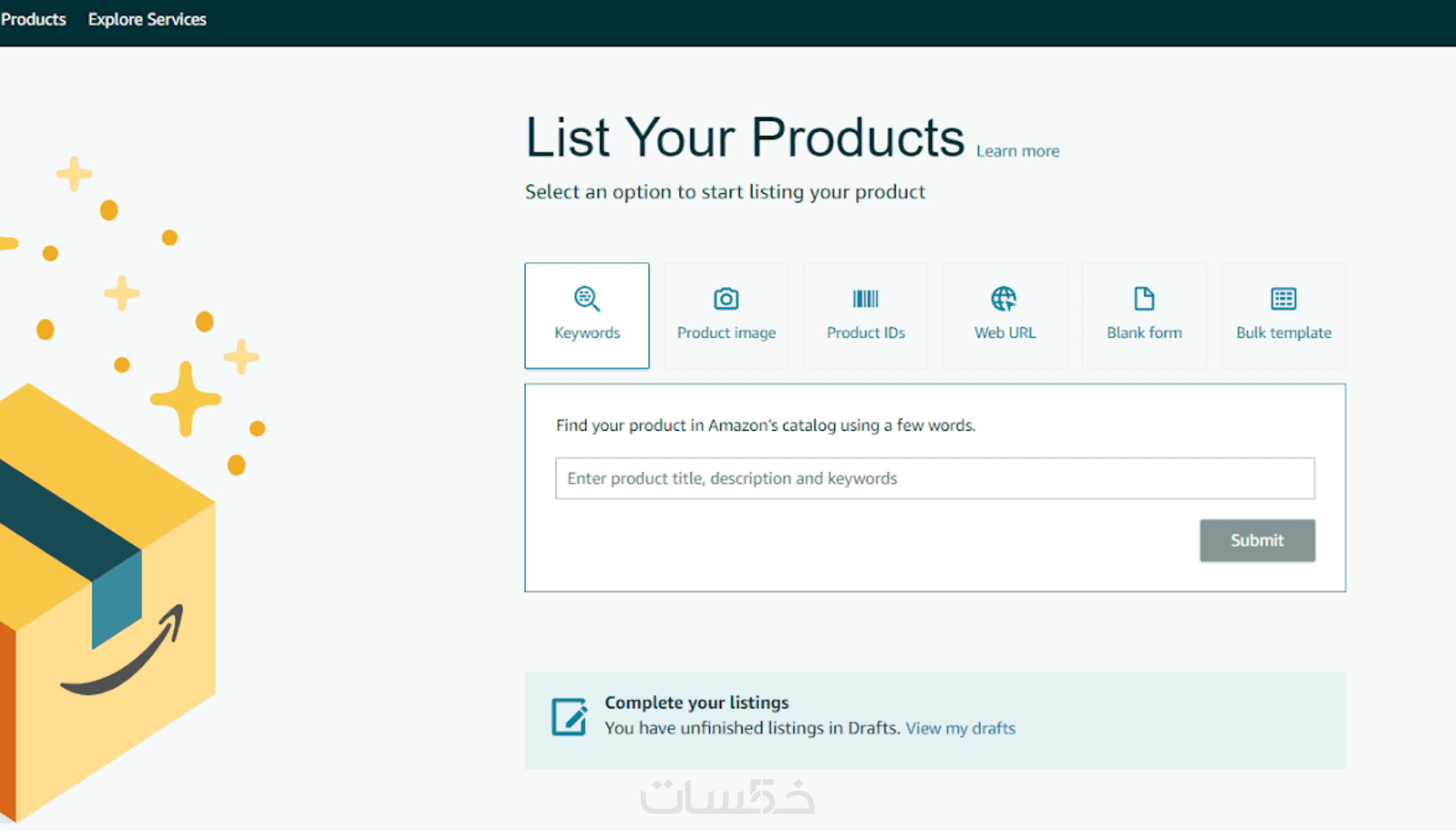
Task: Open the Products menu
Action: [x=33, y=20]
